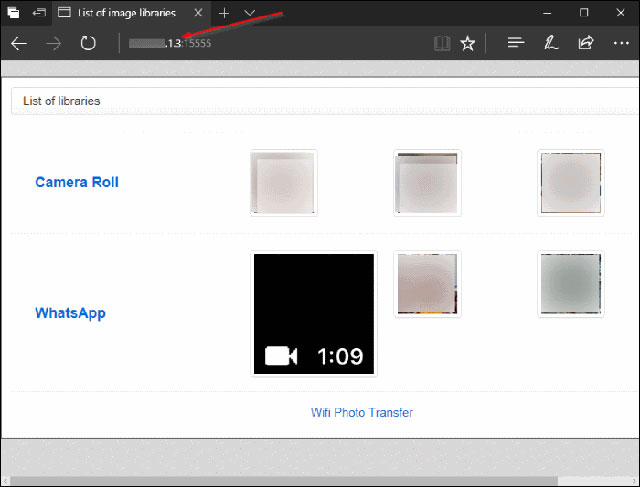Open the Hub lines icon
Viewport: 640px width, 487px height.
(x=516, y=44)
